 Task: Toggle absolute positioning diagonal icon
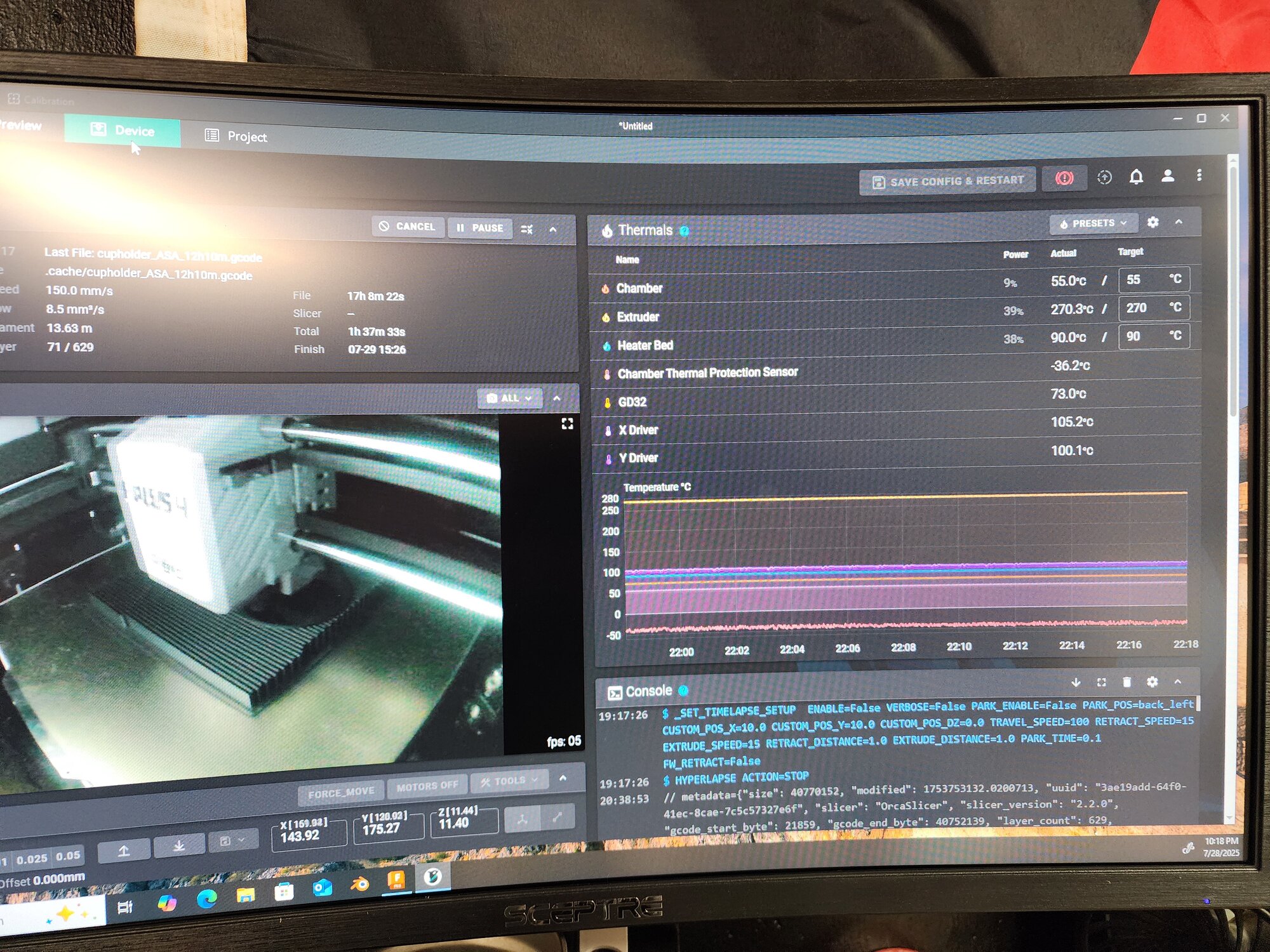pos(557,817)
